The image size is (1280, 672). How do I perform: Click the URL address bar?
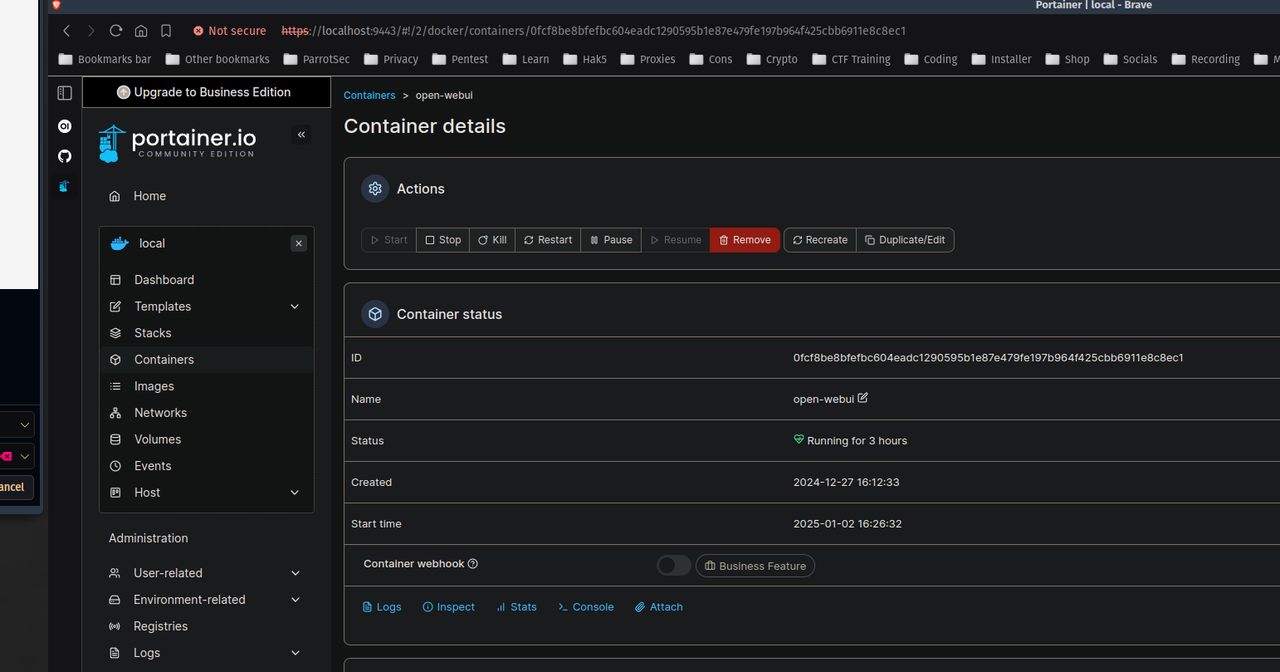593,31
